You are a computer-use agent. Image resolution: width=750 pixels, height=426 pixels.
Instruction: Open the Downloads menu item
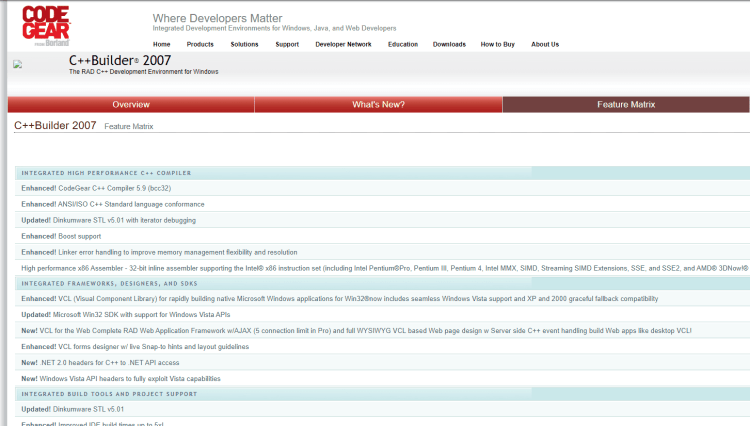pyautogui.click(x=449, y=44)
